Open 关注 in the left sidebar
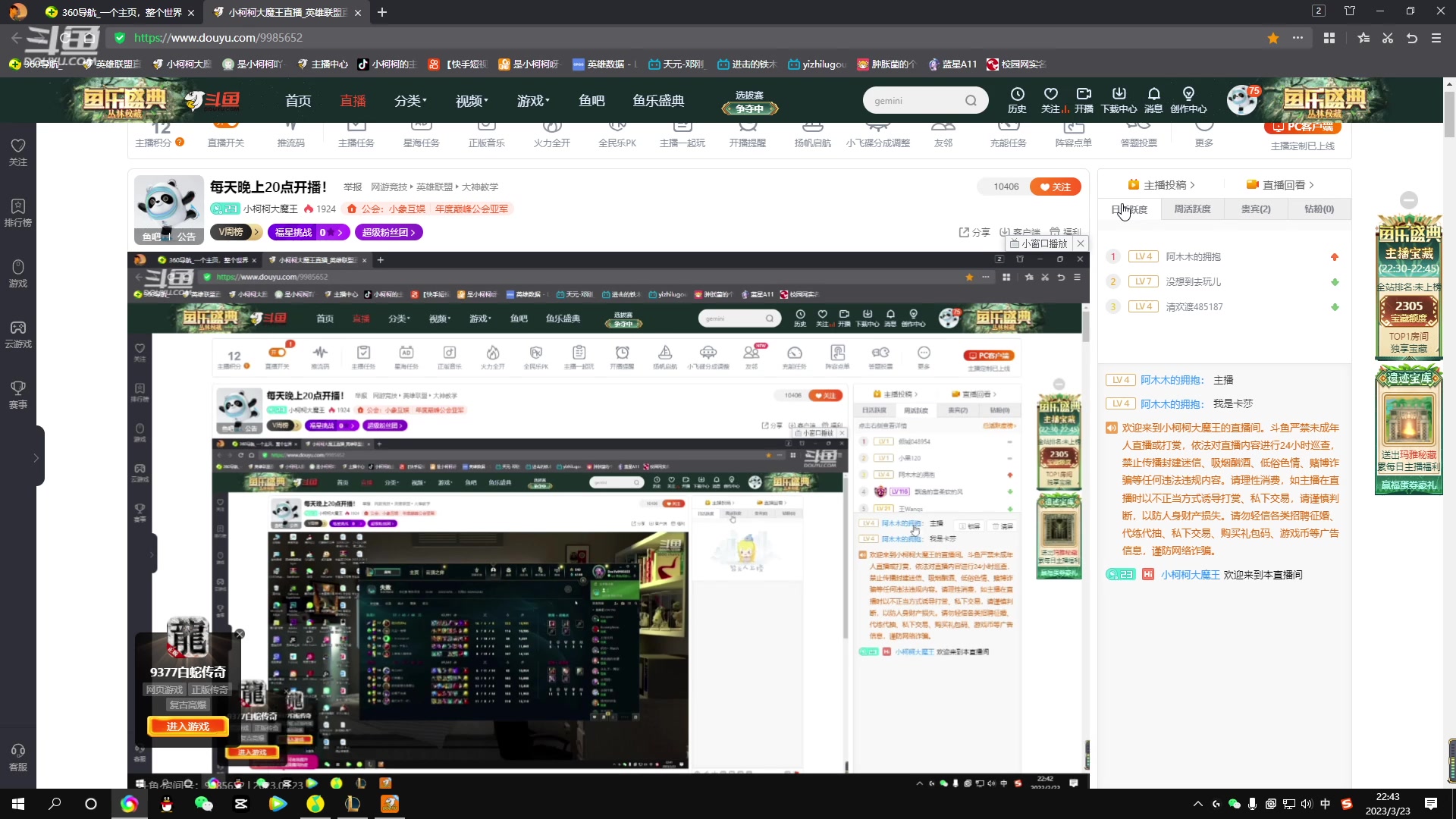 18,152
